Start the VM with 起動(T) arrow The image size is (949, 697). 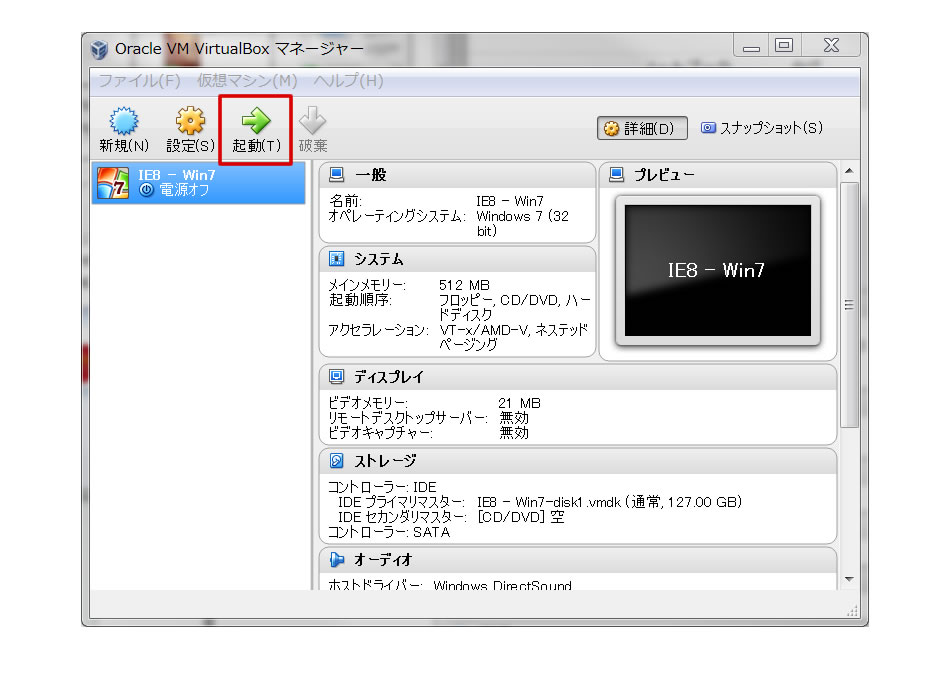coord(256,120)
